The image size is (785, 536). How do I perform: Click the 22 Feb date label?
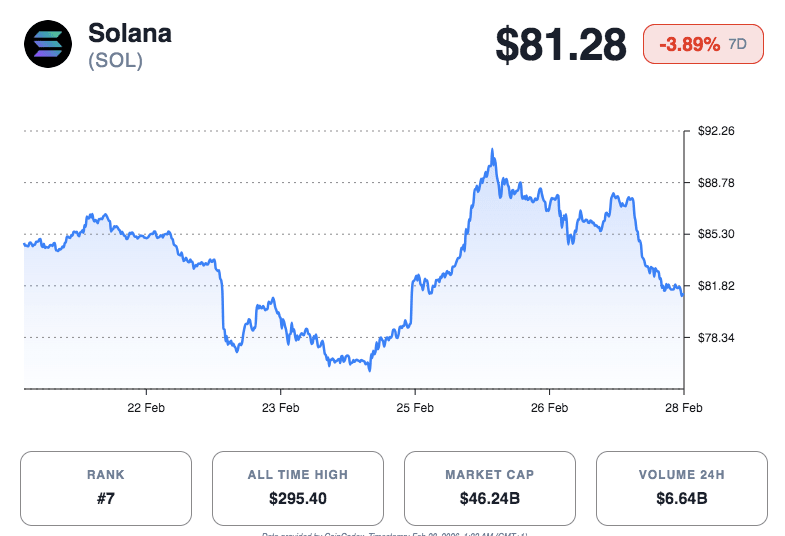pos(146,408)
